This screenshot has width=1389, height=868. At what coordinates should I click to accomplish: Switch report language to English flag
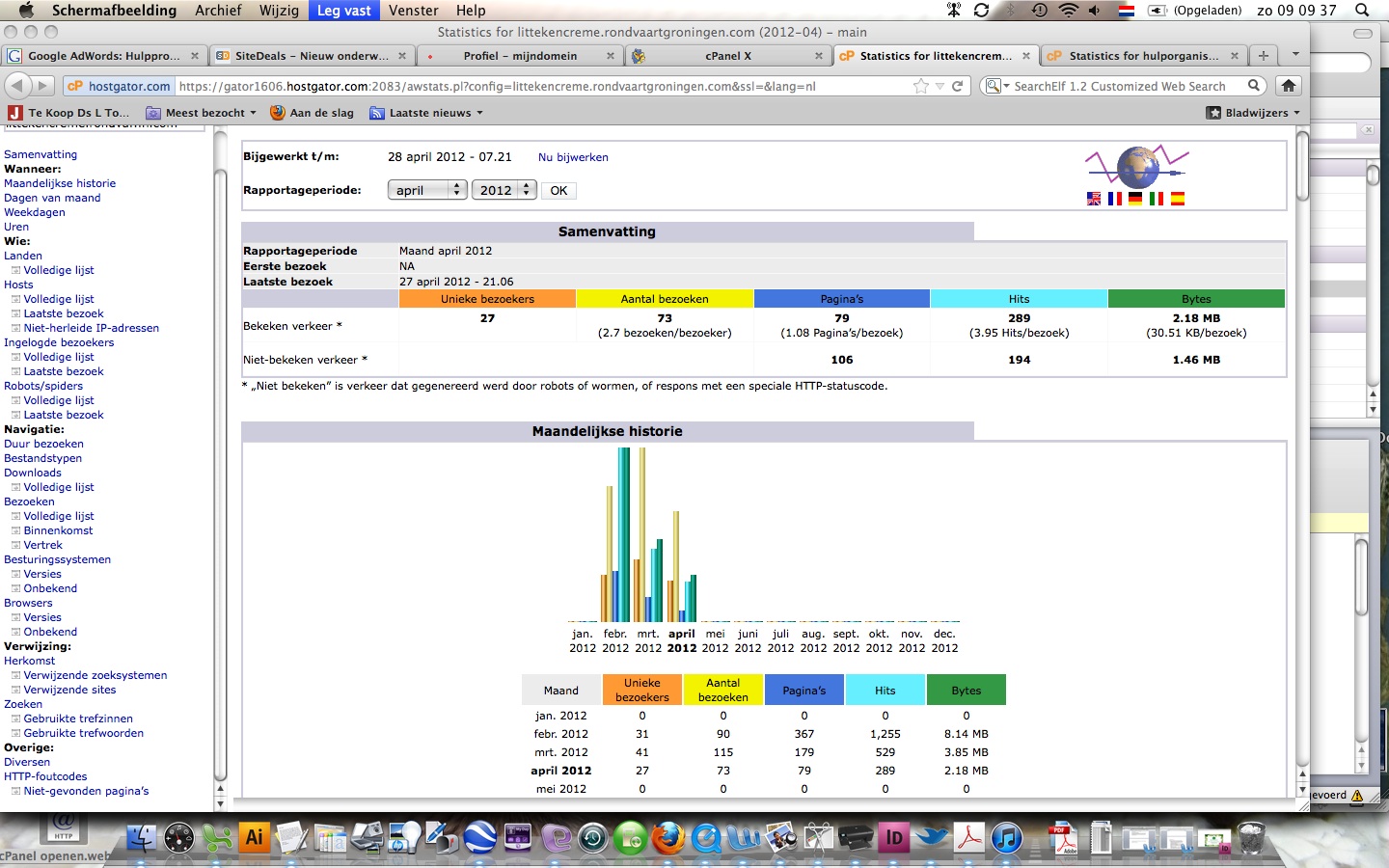pos(1094,199)
